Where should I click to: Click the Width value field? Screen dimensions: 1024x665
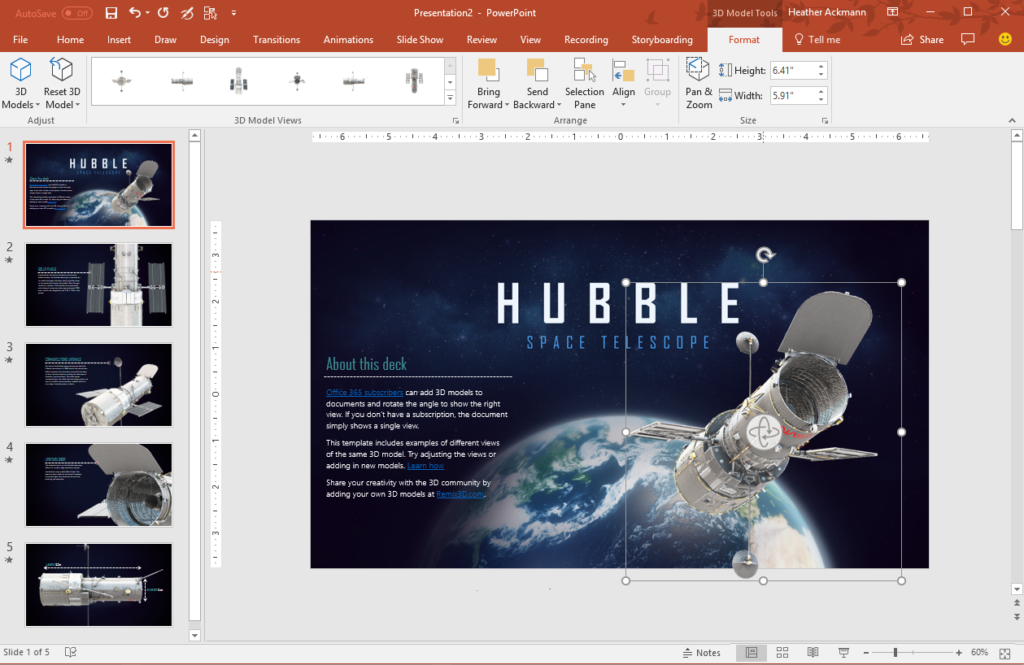click(792, 95)
